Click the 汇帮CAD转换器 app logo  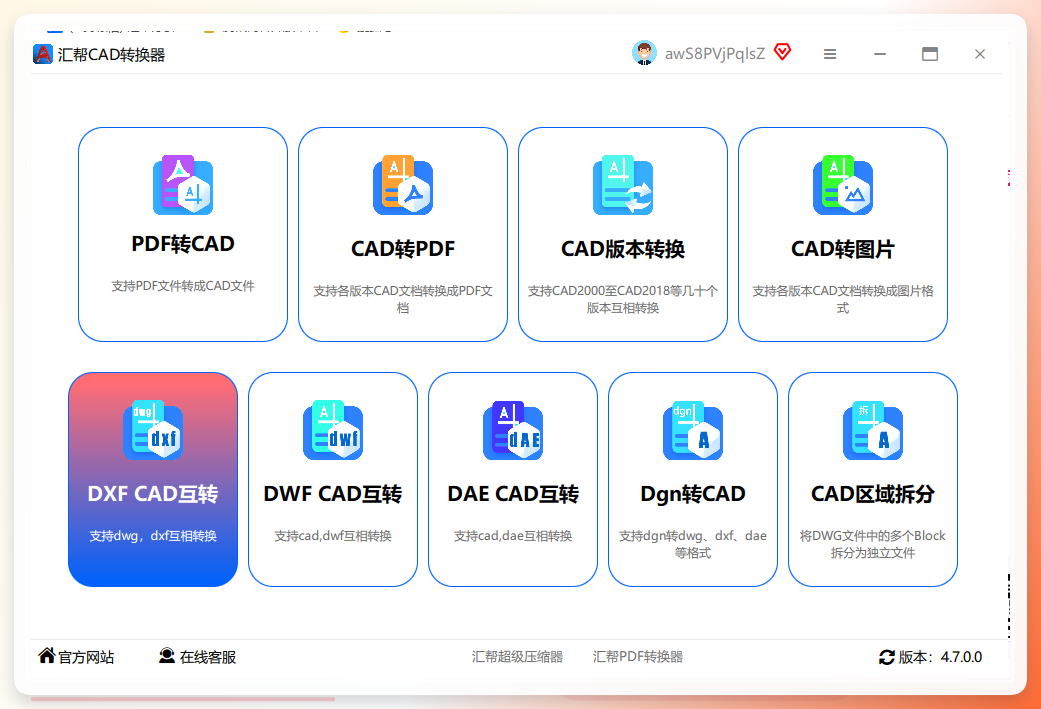(42, 54)
